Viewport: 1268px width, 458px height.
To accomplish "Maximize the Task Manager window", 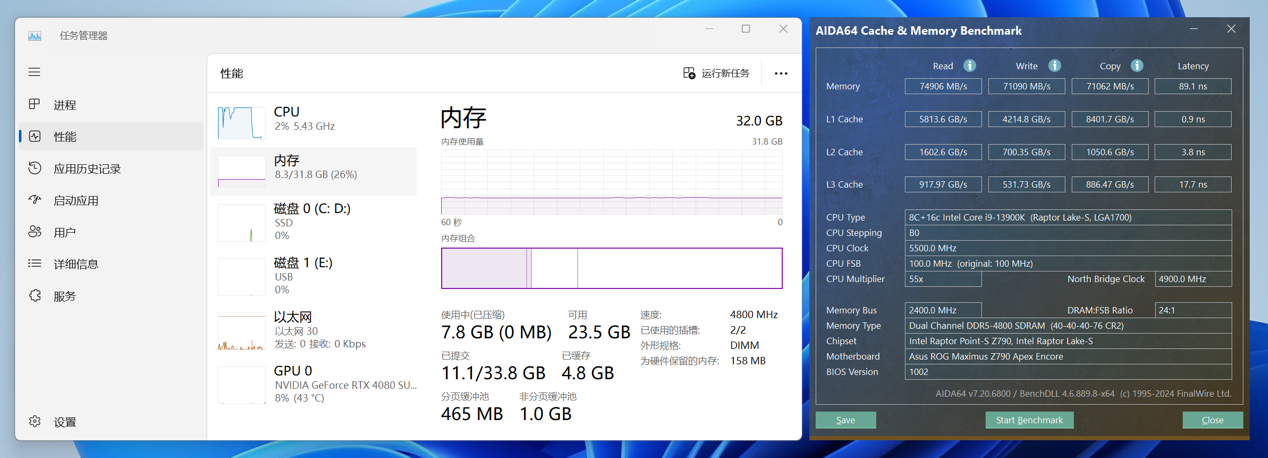I will (746, 29).
